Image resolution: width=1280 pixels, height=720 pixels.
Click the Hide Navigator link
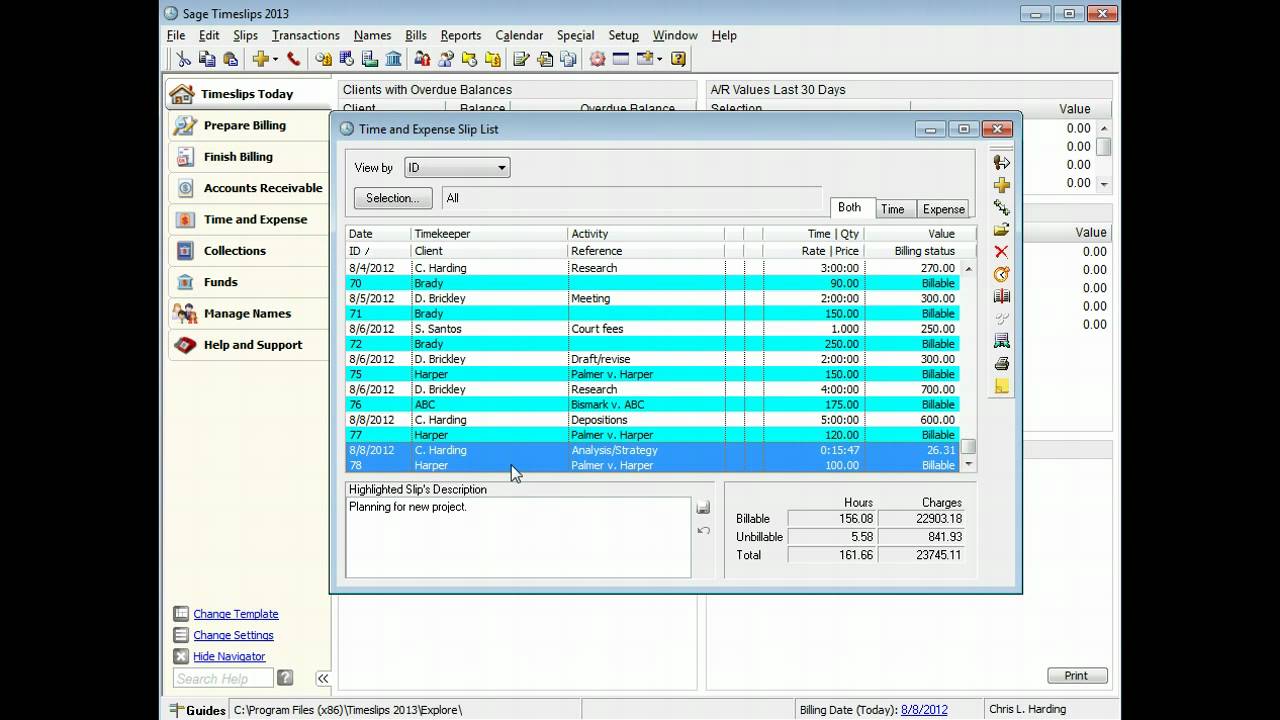click(x=229, y=656)
